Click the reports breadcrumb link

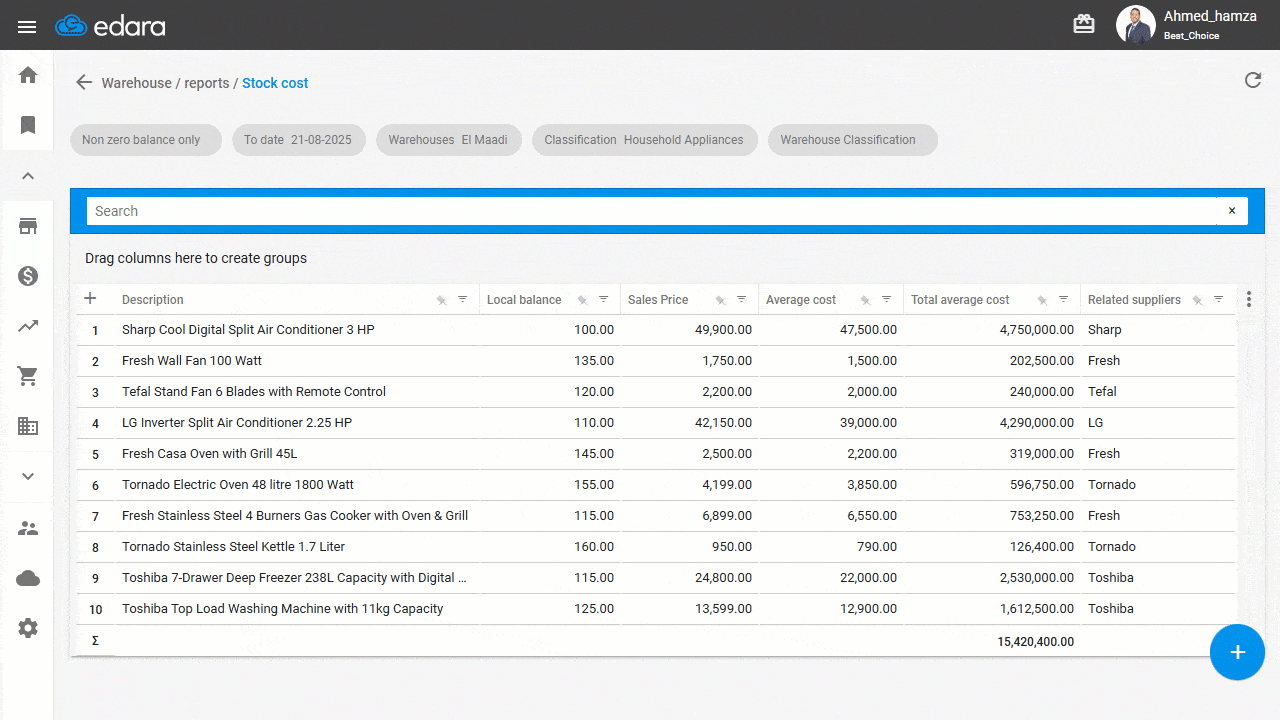(x=207, y=83)
